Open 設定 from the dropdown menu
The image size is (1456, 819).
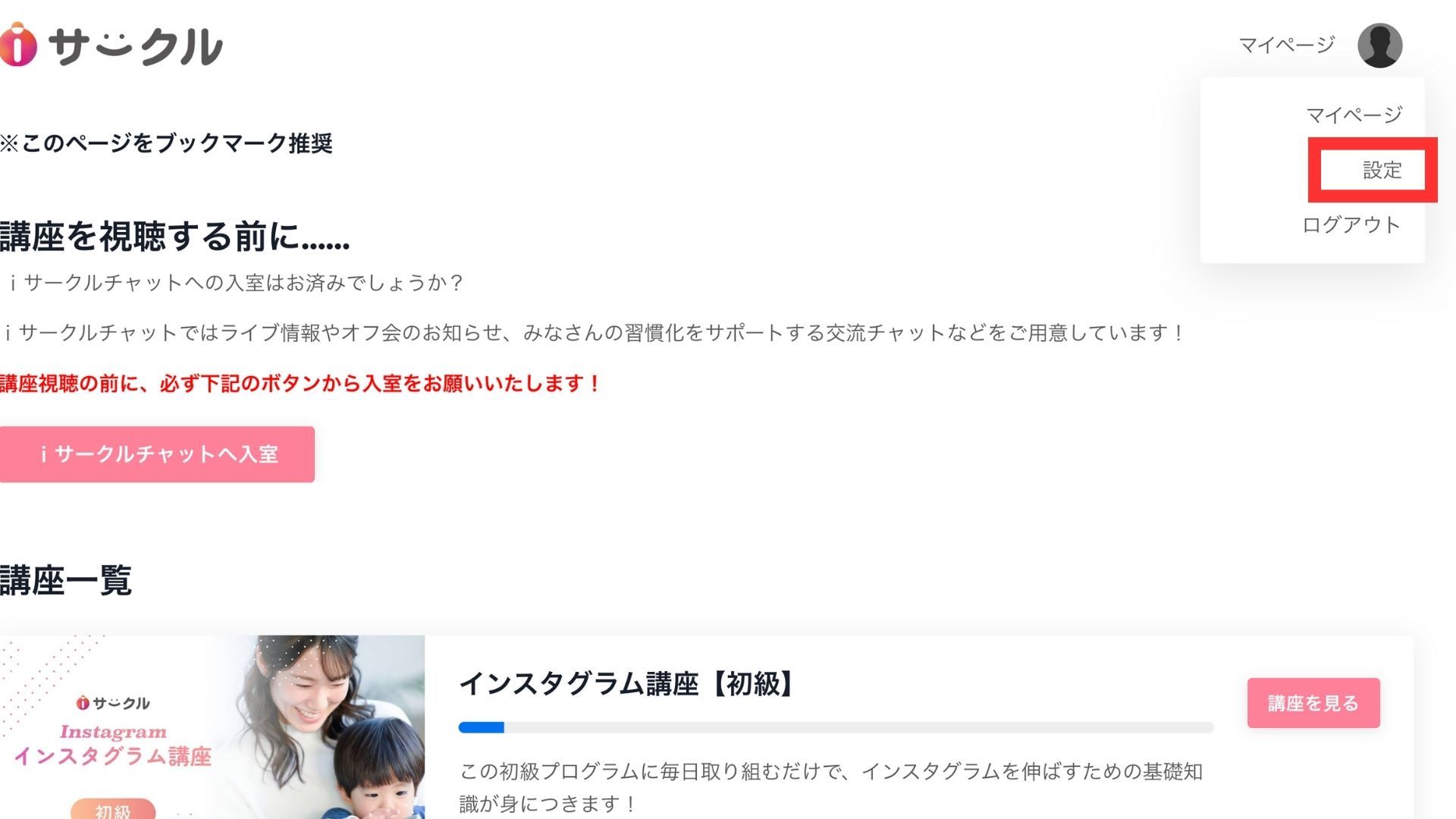(1382, 170)
